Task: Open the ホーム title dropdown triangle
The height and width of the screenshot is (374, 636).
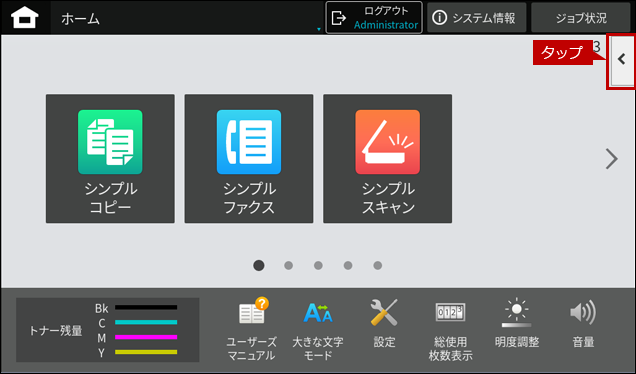Action: tap(319, 29)
